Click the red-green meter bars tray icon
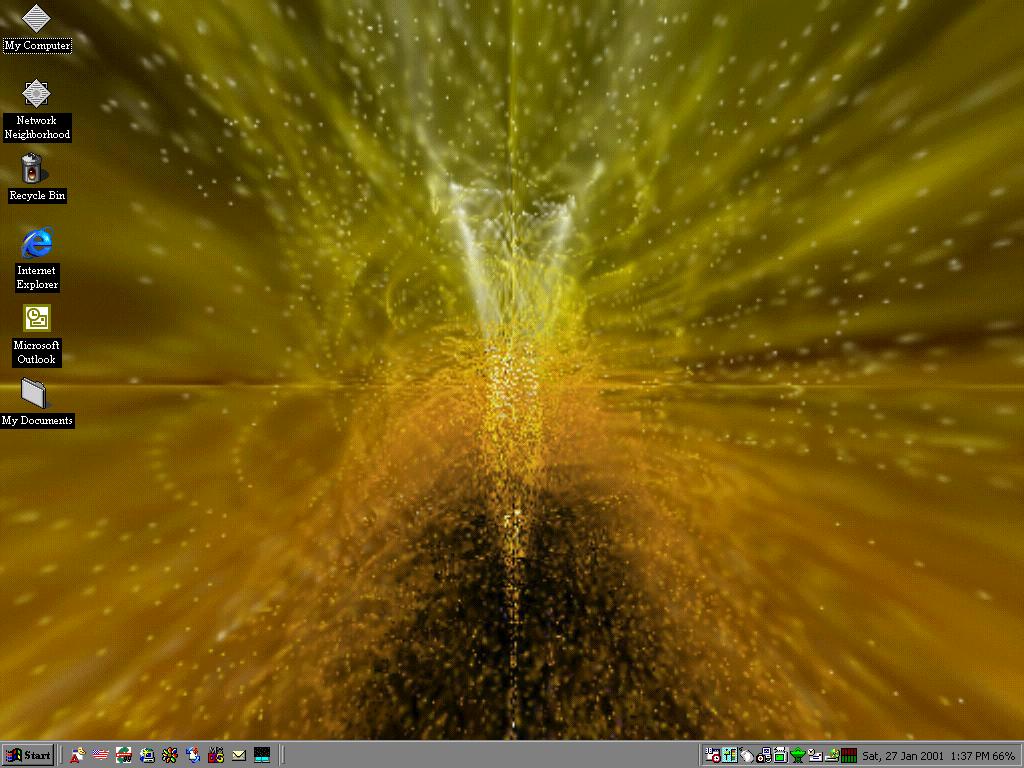The image size is (1024, 768). pyautogui.click(x=849, y=755)
